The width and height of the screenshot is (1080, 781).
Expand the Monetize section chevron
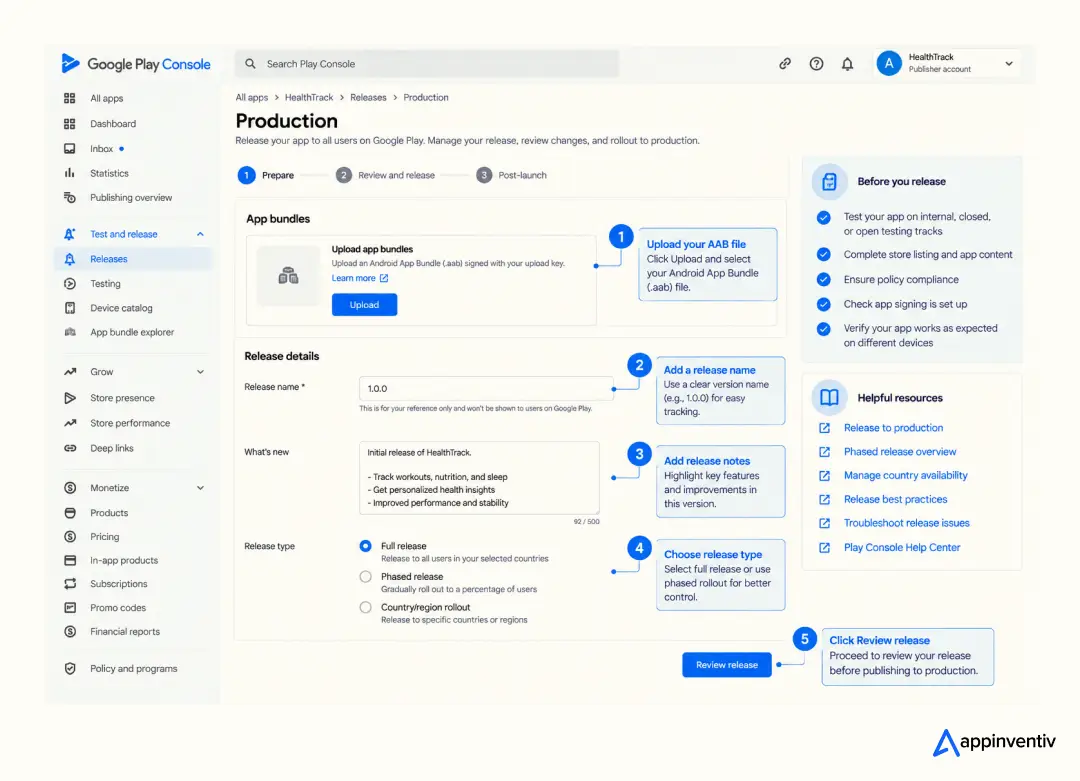click(x=200, y=488)
